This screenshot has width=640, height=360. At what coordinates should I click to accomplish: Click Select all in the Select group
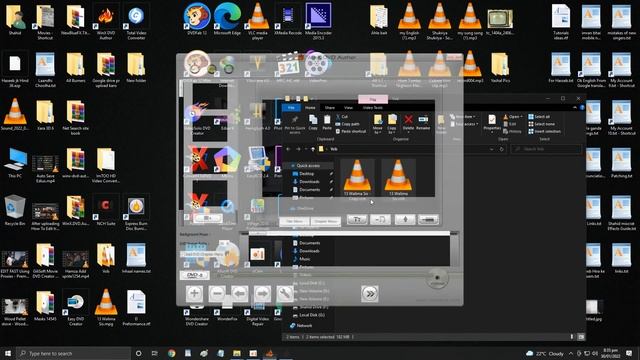coord(539,117)
